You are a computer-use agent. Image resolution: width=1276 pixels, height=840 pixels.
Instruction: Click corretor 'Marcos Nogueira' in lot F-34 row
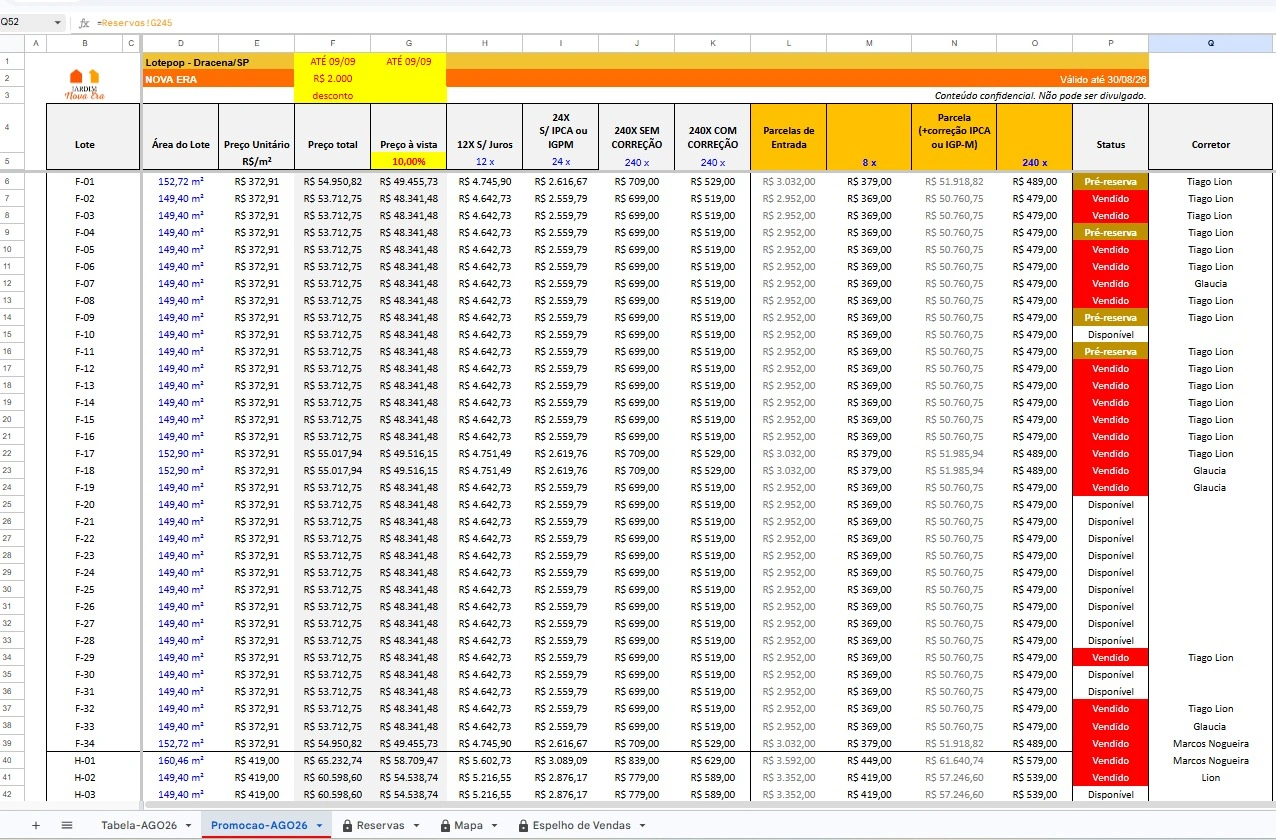coord(1211,743)
